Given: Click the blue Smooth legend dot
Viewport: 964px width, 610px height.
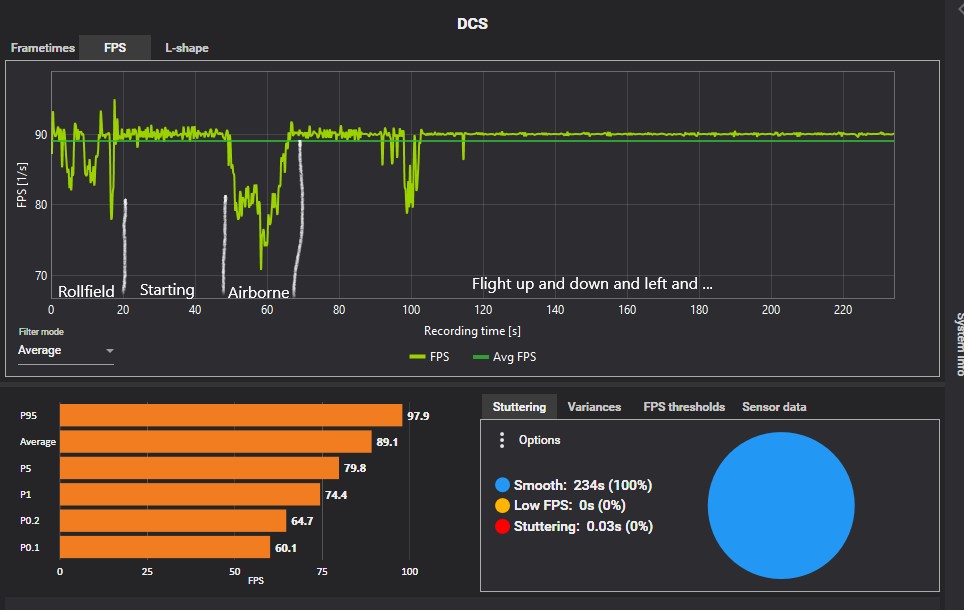Looking at the screenshot, I should coord(502,485).
